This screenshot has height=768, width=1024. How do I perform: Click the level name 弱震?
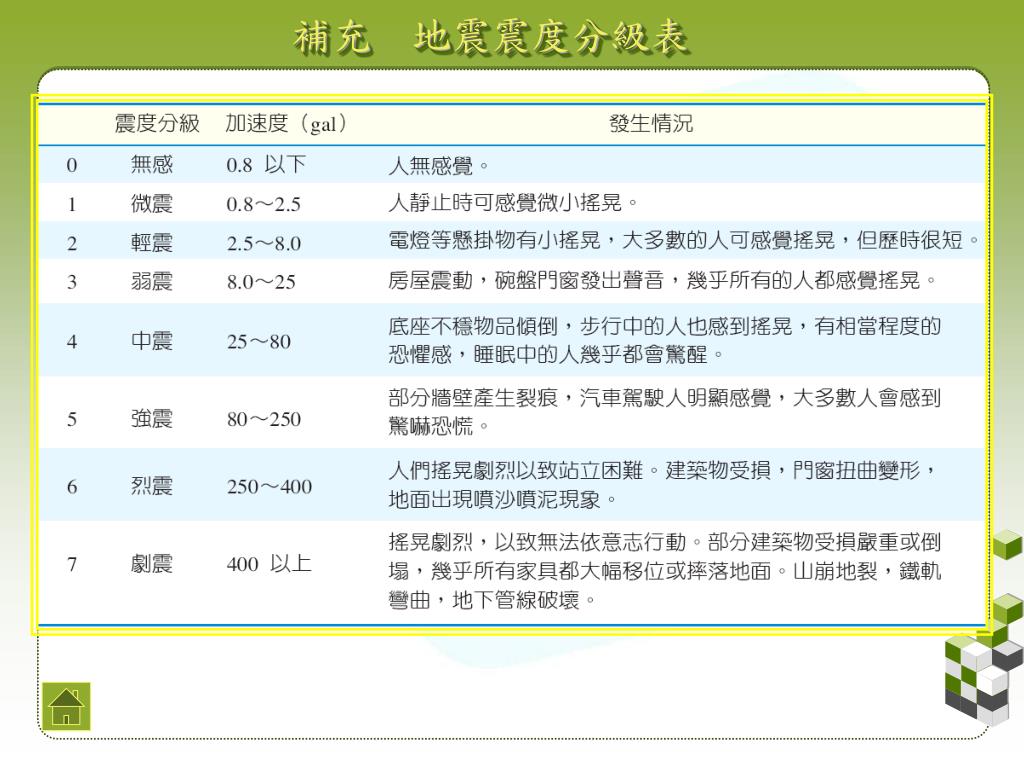(x=152, y=281)
